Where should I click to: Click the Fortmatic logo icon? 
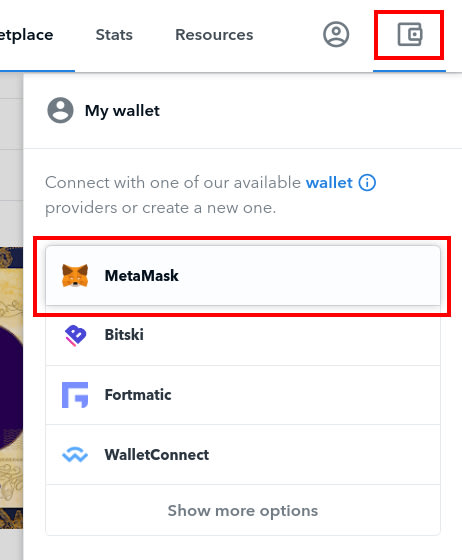coord(75,395)
